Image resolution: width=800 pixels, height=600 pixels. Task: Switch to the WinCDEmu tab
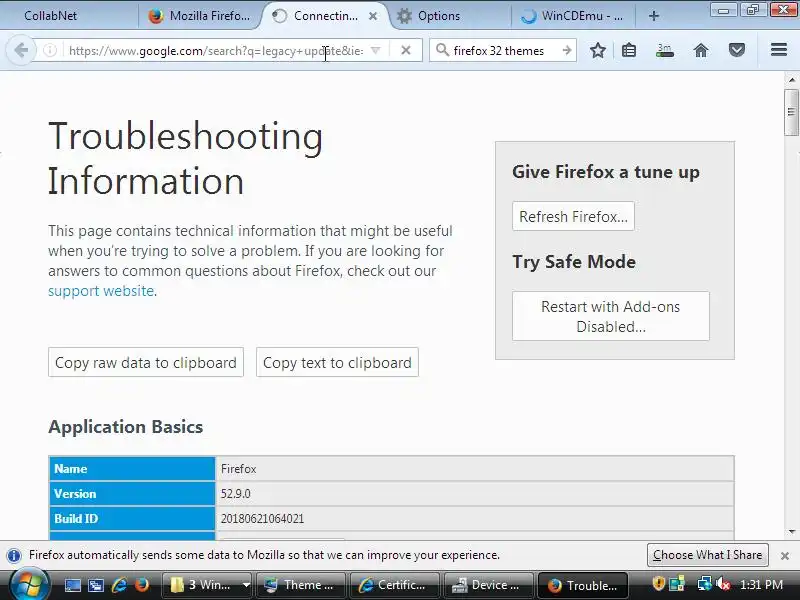pyautogui.click(x=573, y=16)
